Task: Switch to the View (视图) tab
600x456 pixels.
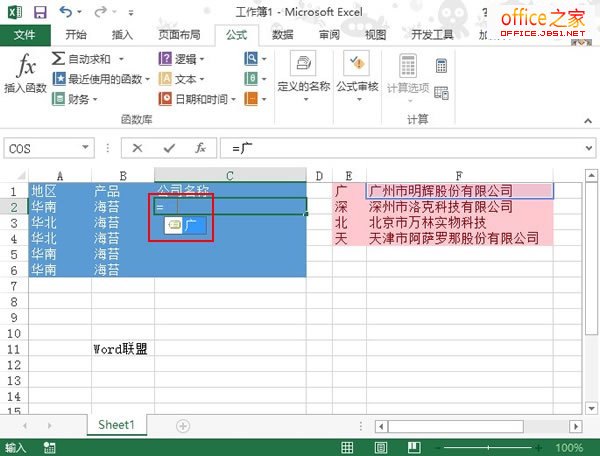Action: (x=375, y=35)
